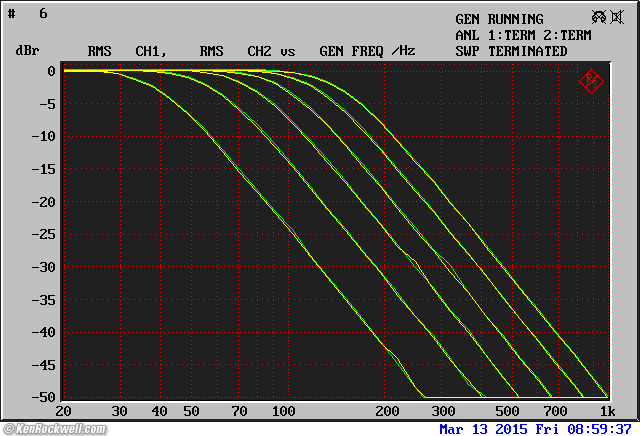640x436 pixels.
Task: Click the date 'Mar 13 2015 Fri' text
Action: [502, 429]
